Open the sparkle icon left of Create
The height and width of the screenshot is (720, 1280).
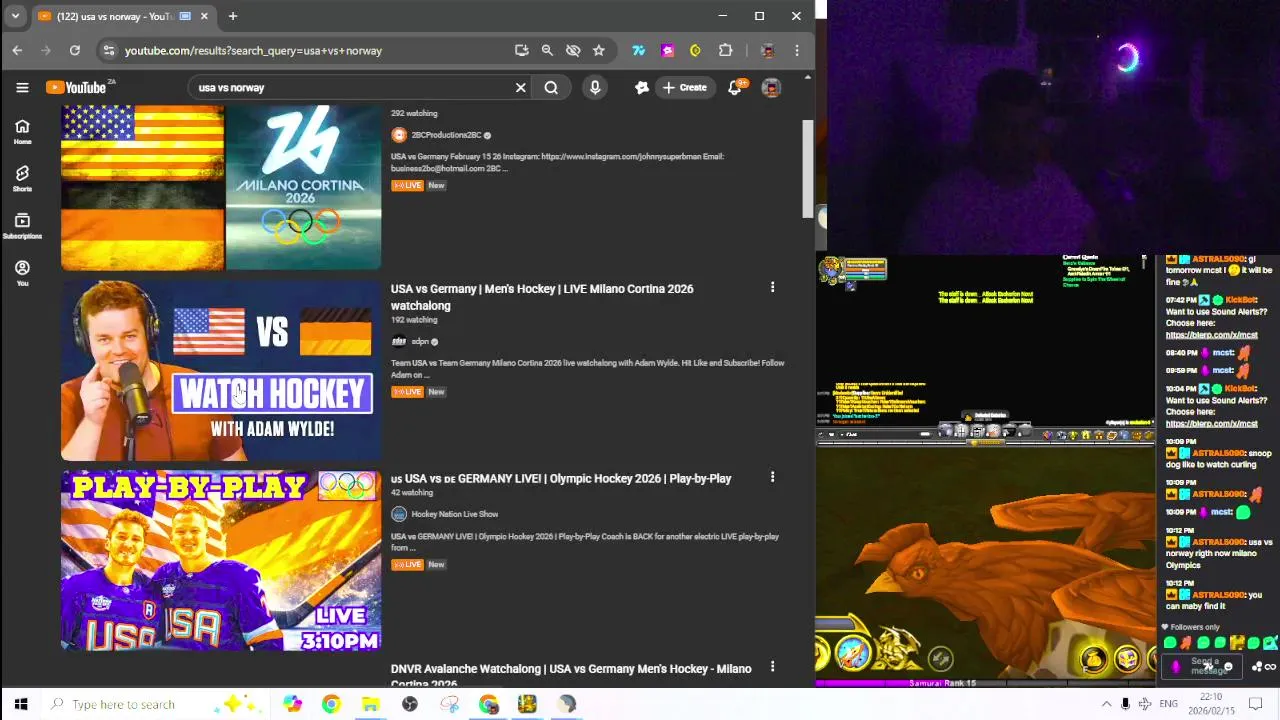pos(641,87)
